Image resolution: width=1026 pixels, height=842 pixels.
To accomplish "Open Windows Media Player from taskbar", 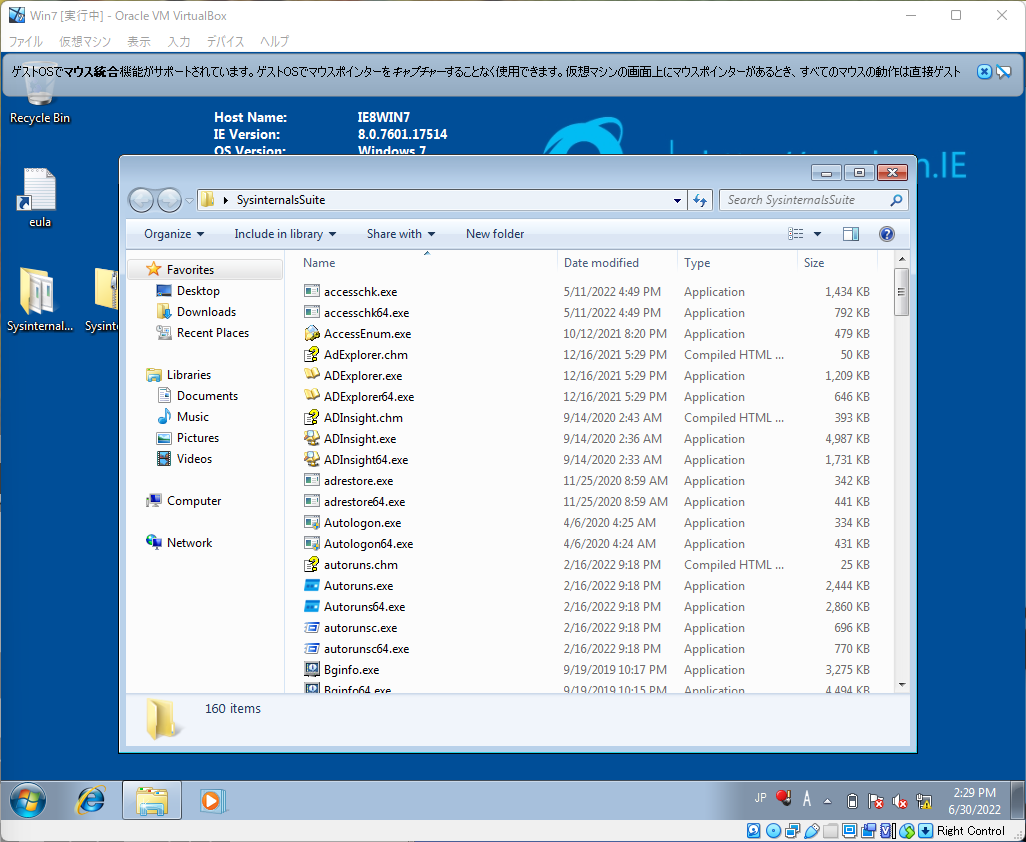I will click(x=211, y=799).
